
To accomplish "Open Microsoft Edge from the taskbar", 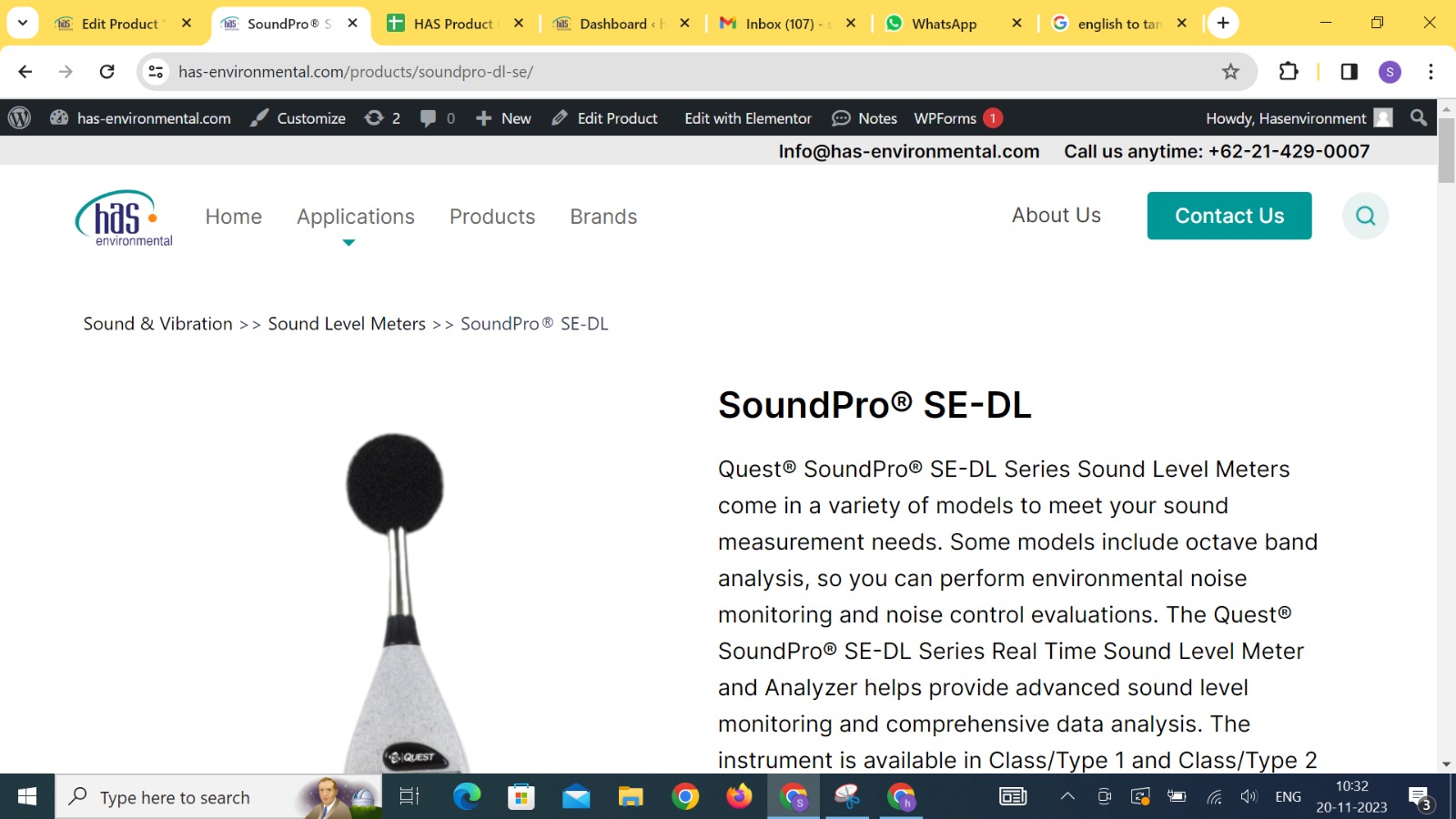I will [467, 797].
